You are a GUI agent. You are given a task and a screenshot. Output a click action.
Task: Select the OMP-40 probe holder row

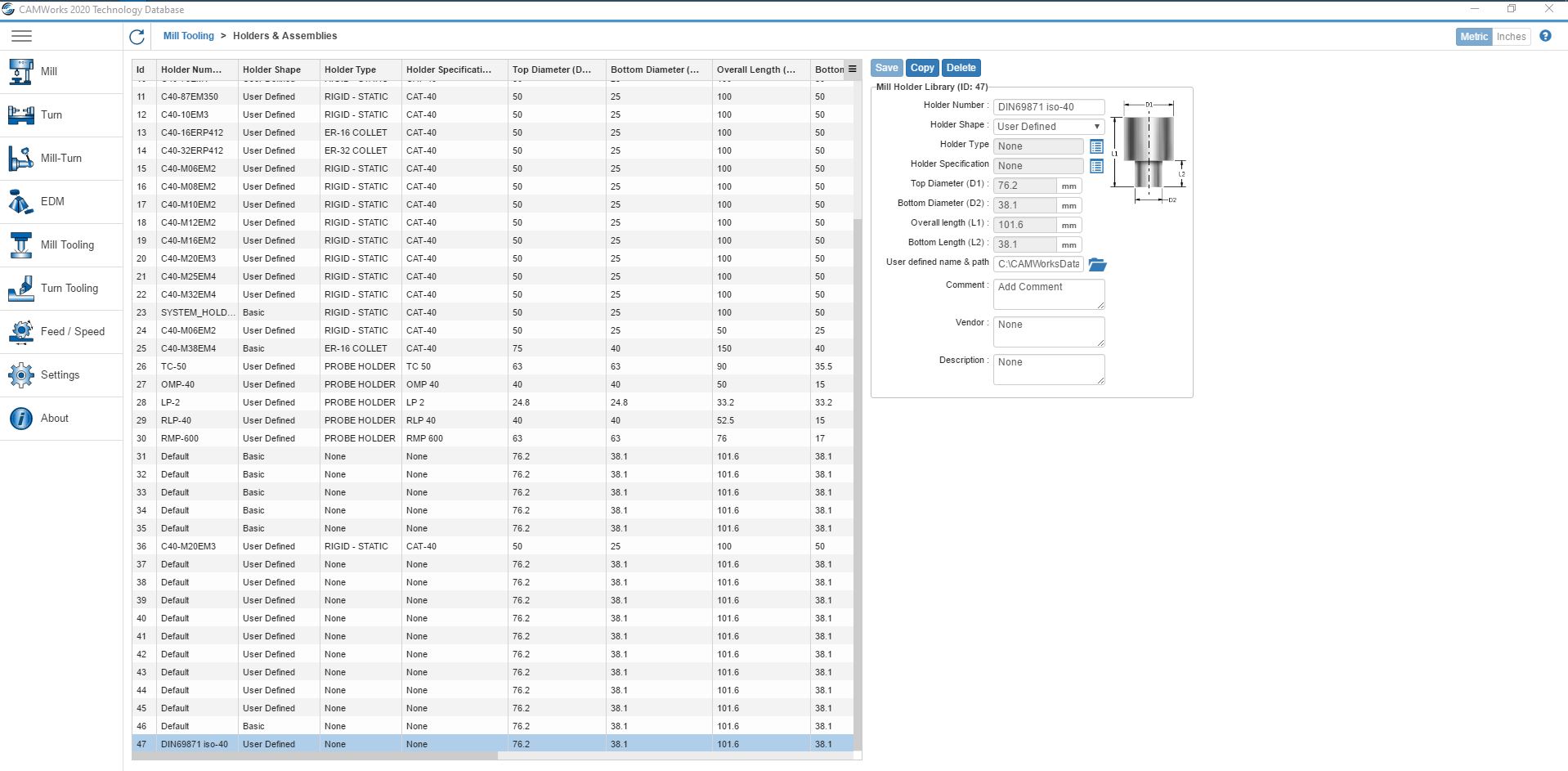pyautogui.click(x=492, y=384)
